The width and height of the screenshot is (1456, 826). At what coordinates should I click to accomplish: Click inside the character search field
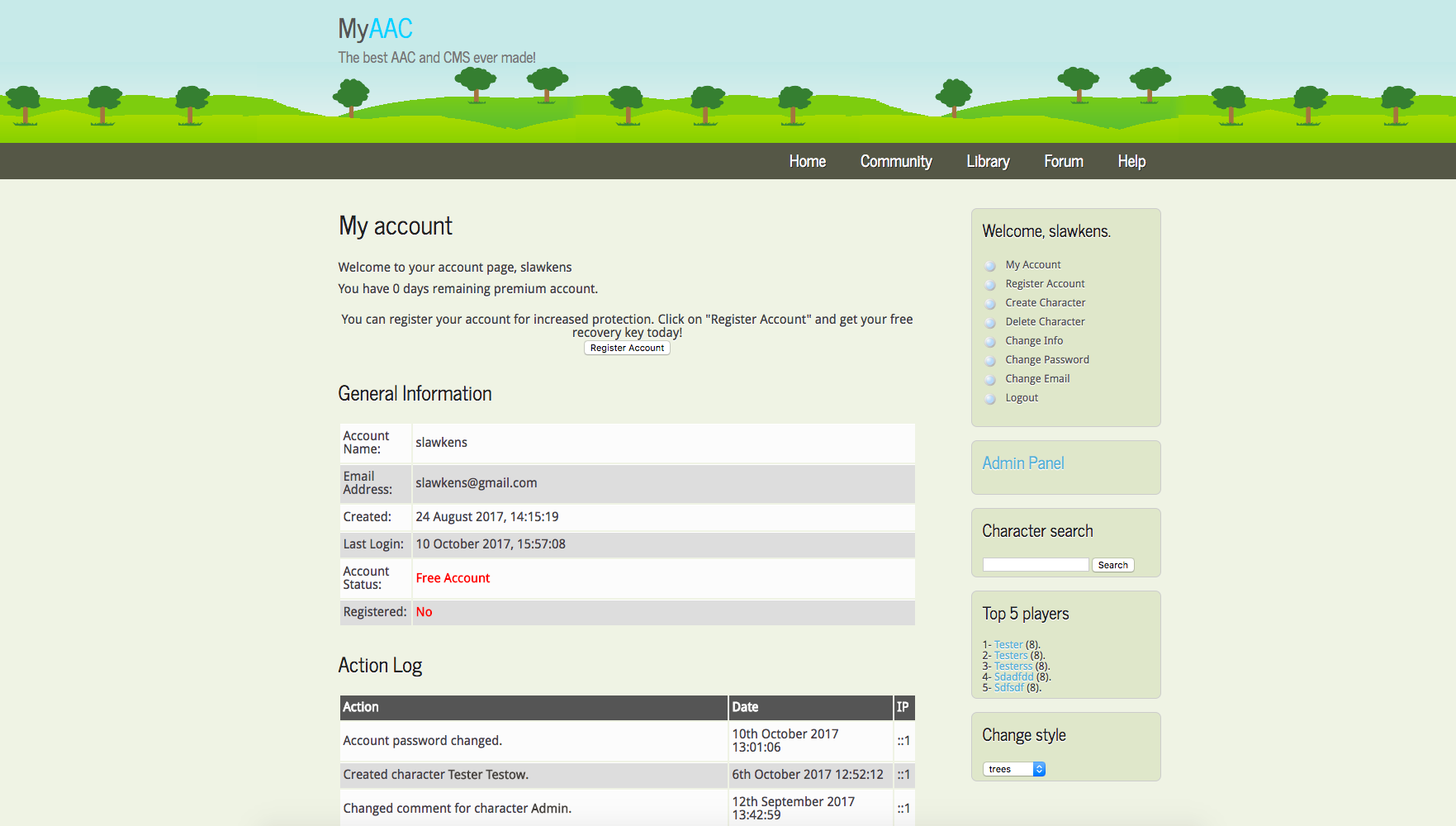coord(1035,564)
